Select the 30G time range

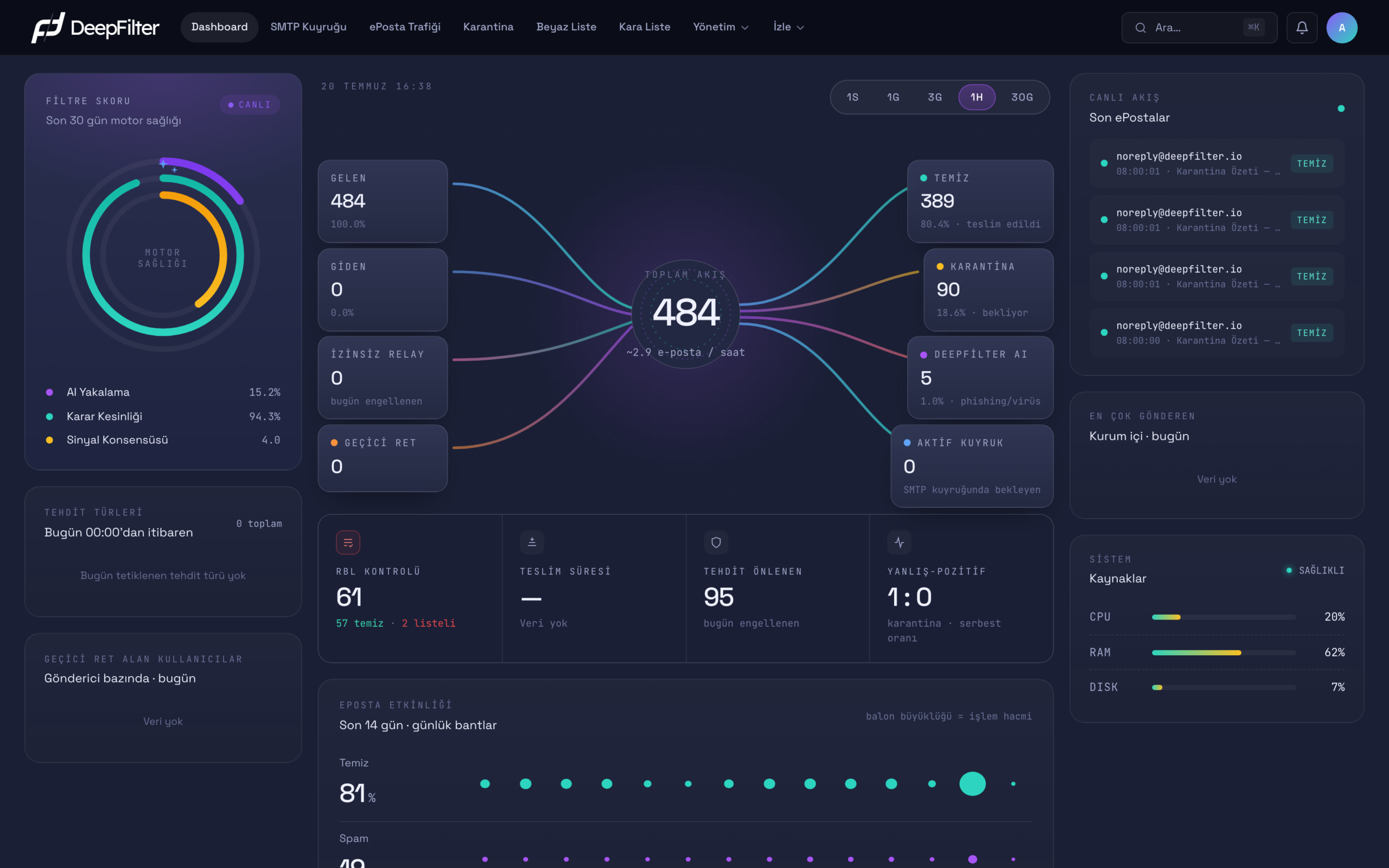[x=1022, y=97]
